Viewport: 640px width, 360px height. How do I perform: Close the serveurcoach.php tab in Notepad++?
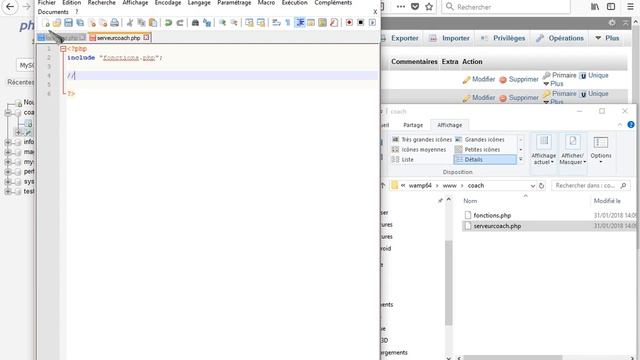click(146, 38)
